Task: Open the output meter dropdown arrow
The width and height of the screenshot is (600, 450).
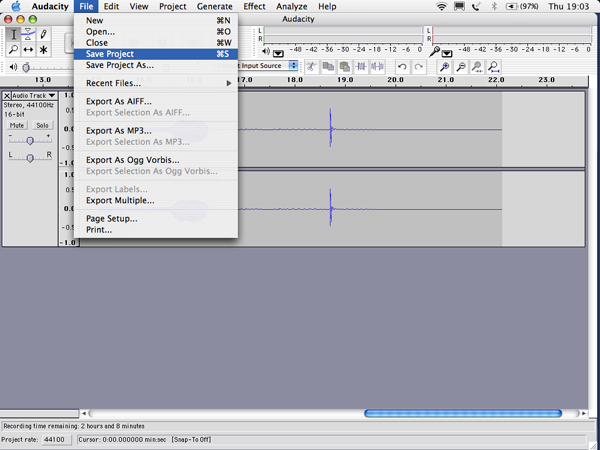Action: click(278, 53)
